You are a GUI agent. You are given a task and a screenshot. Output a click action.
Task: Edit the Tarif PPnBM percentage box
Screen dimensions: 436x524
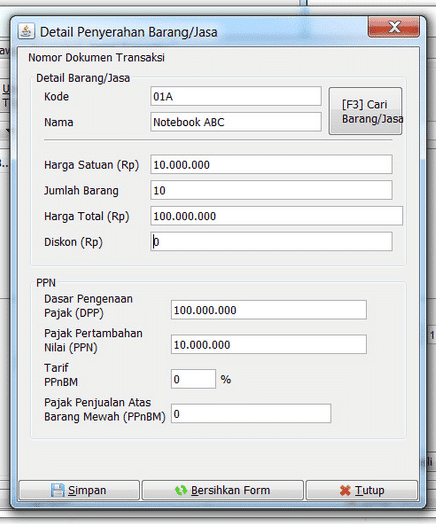(193, 379)
